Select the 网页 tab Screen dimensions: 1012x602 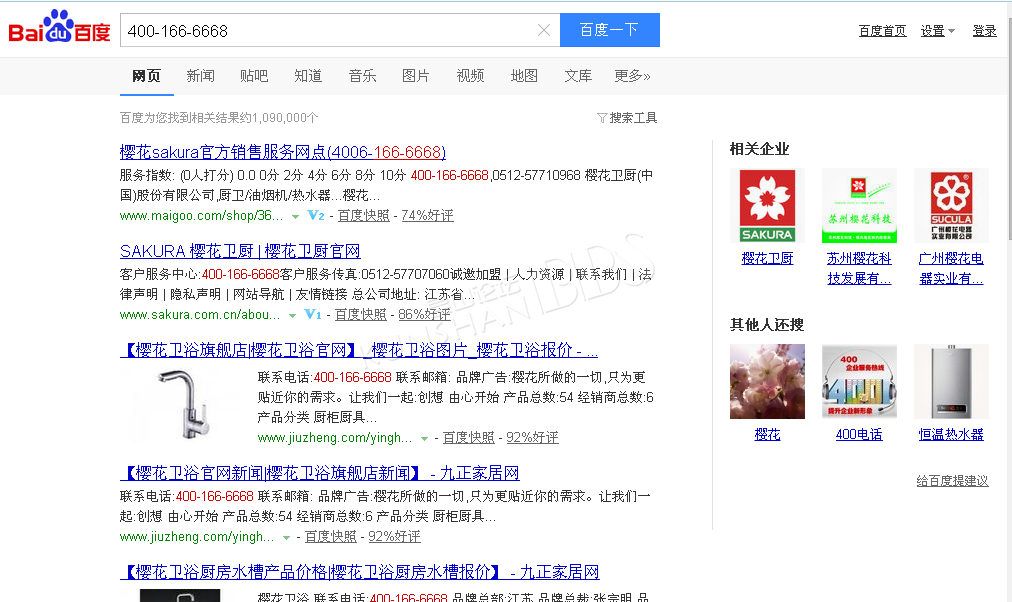pyautogui.click(x=147, y=76)
